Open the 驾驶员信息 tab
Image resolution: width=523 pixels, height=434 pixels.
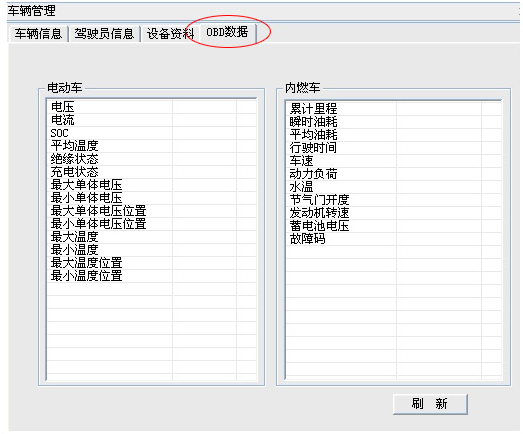pos(104,34)
